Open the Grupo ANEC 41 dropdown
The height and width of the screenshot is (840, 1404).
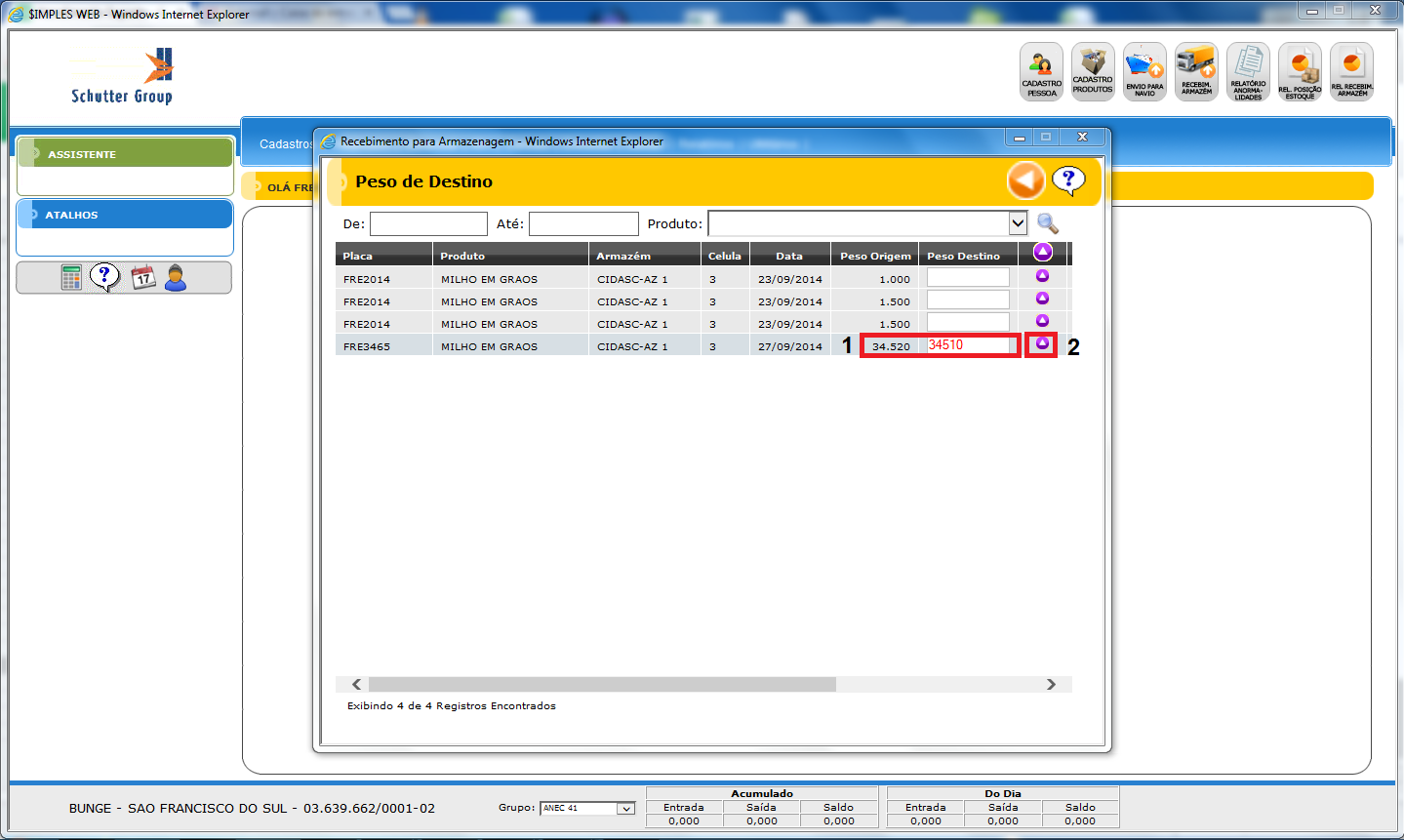point(624,809)
